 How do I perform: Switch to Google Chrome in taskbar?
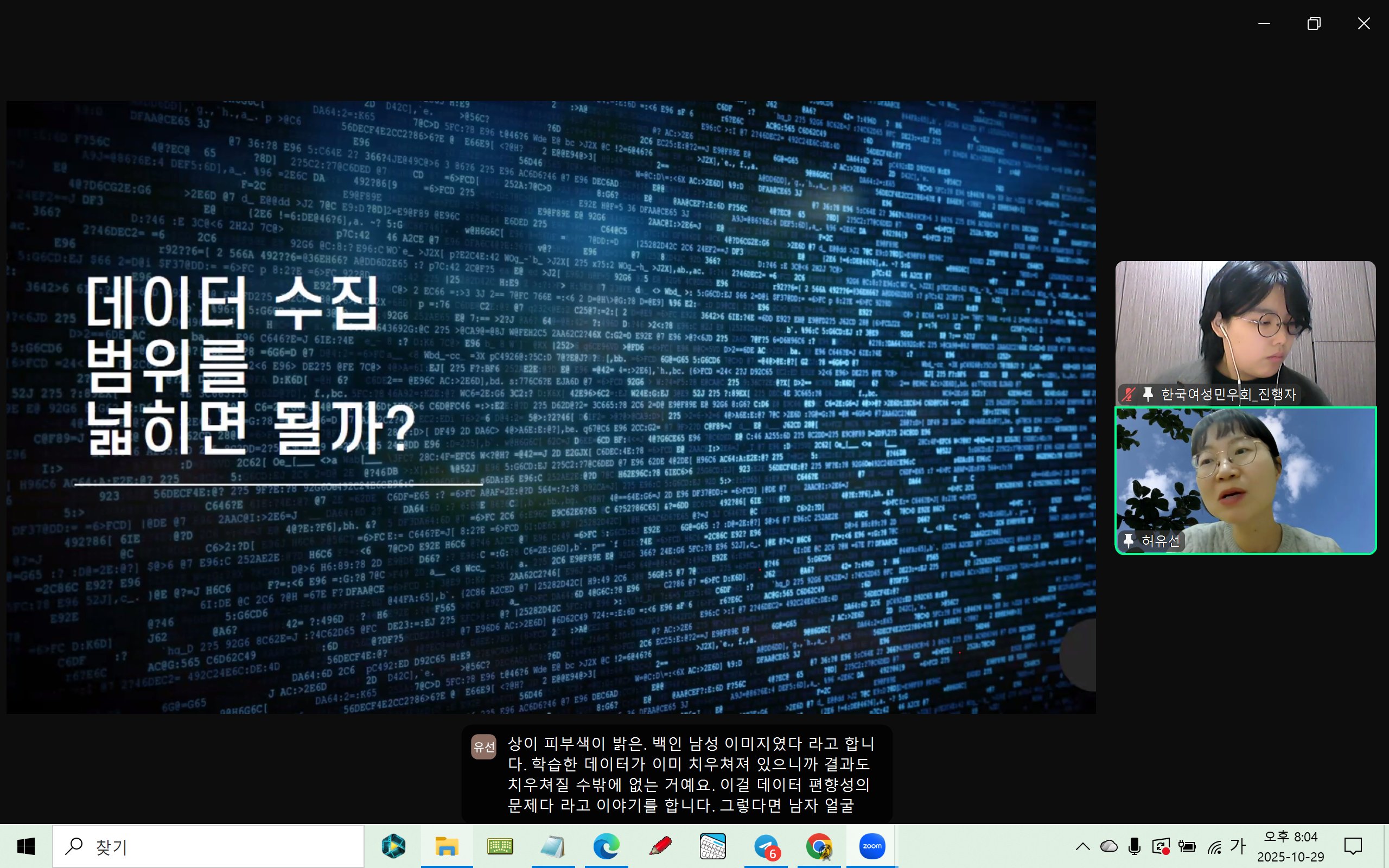coord(819,846)
